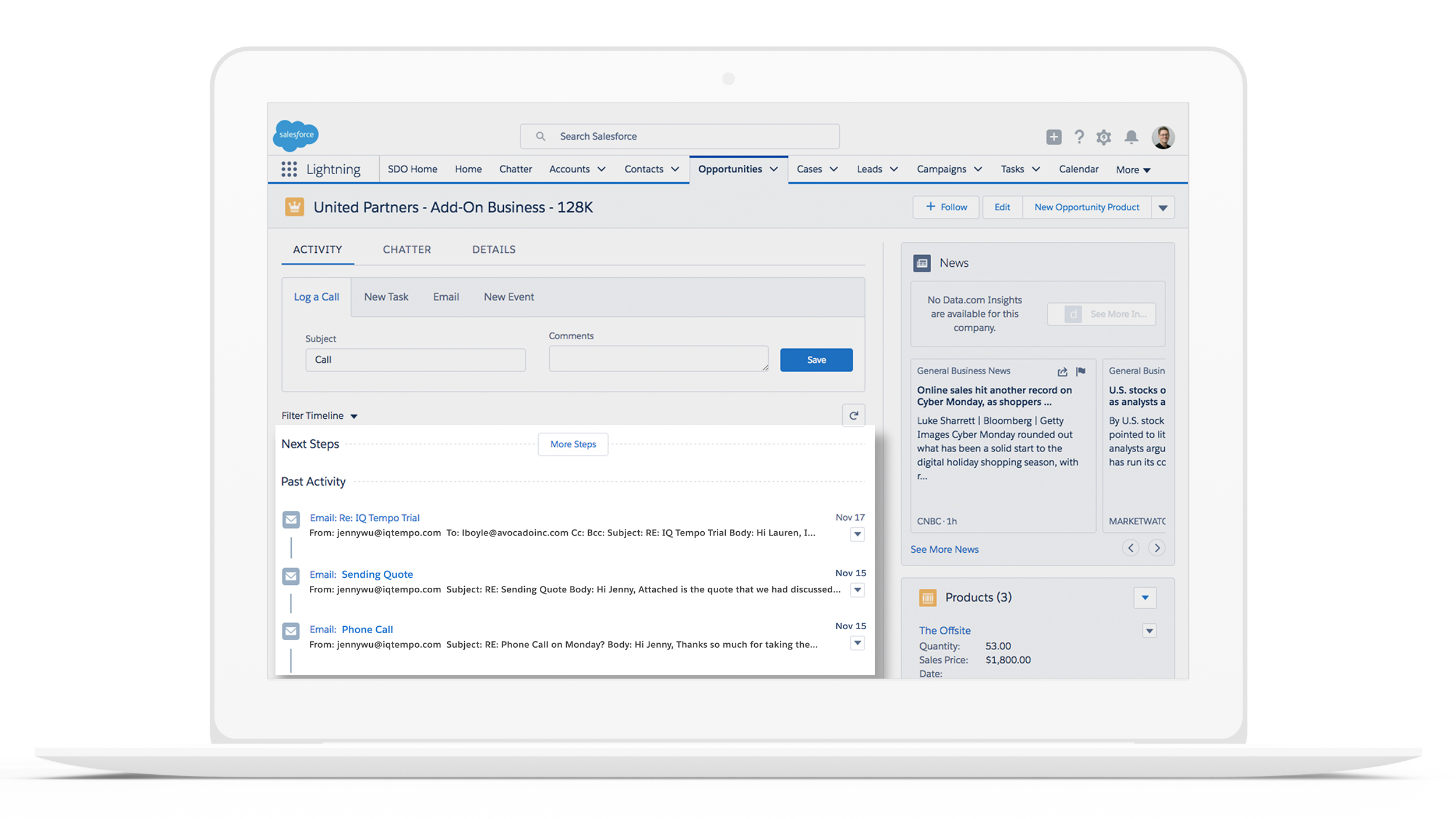This screenshot has height=819, width=1456.
Task: Click the refresh timeline icon button
Action: pos(854,415)
